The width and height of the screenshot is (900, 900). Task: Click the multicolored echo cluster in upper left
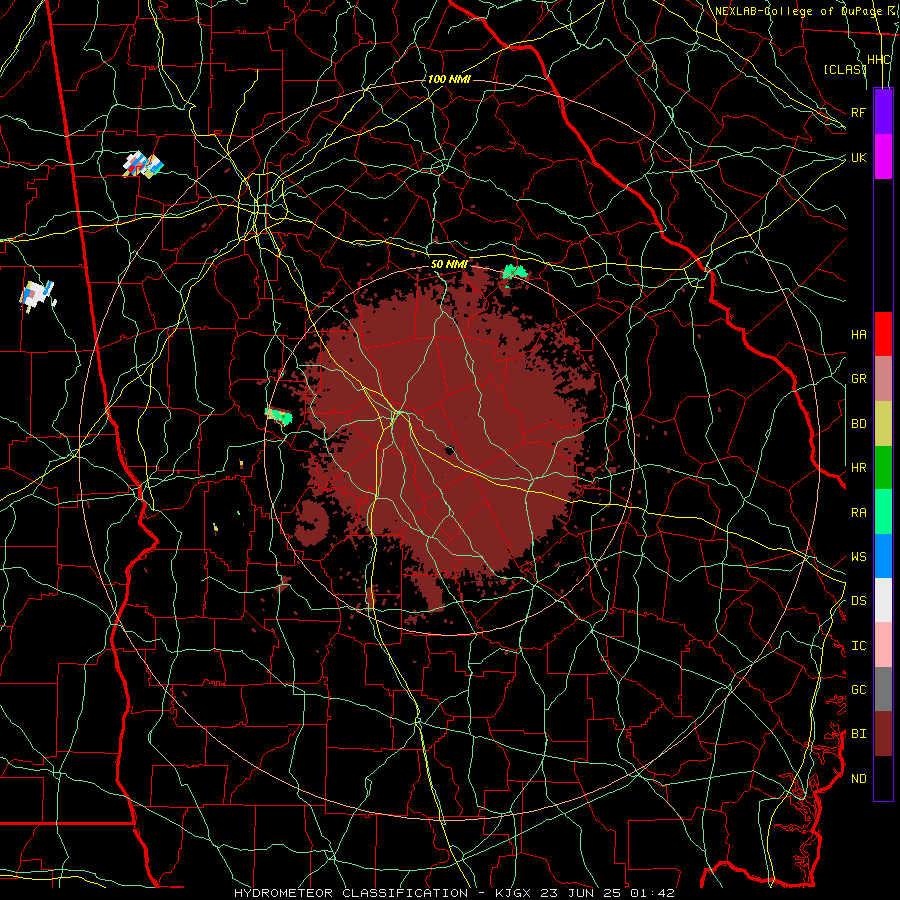tap(143, 165)
